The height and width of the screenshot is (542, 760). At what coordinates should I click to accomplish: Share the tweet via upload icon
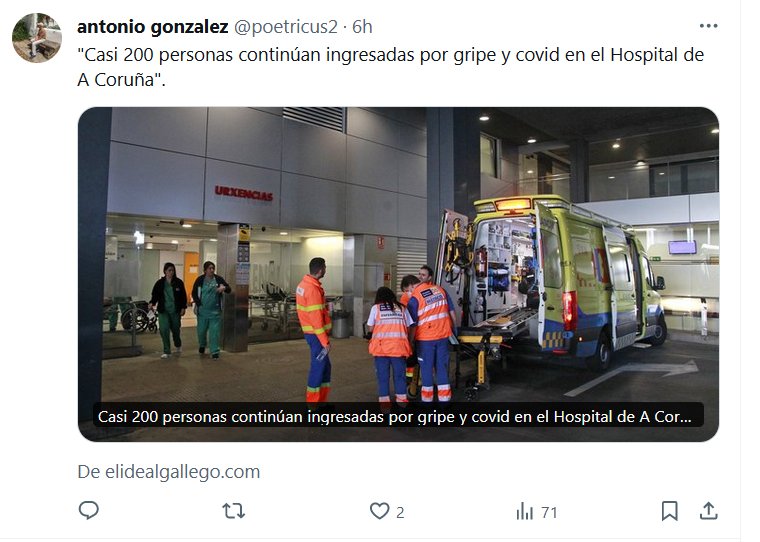[x=709, y=510]
